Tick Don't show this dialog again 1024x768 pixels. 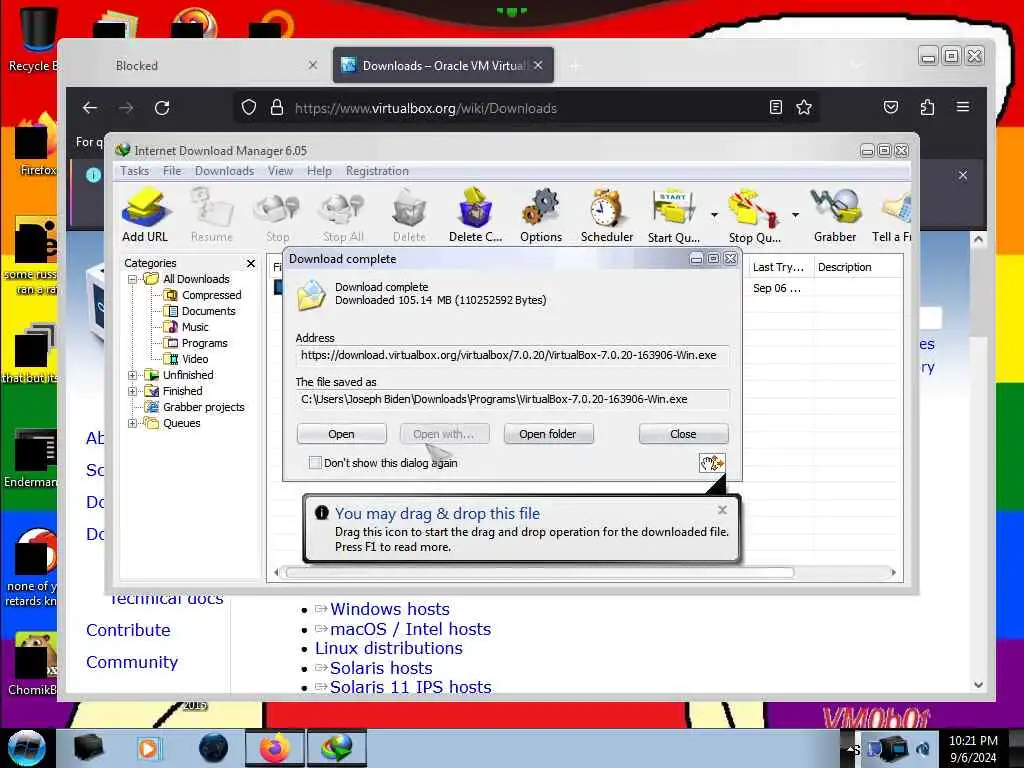[315, 463]
